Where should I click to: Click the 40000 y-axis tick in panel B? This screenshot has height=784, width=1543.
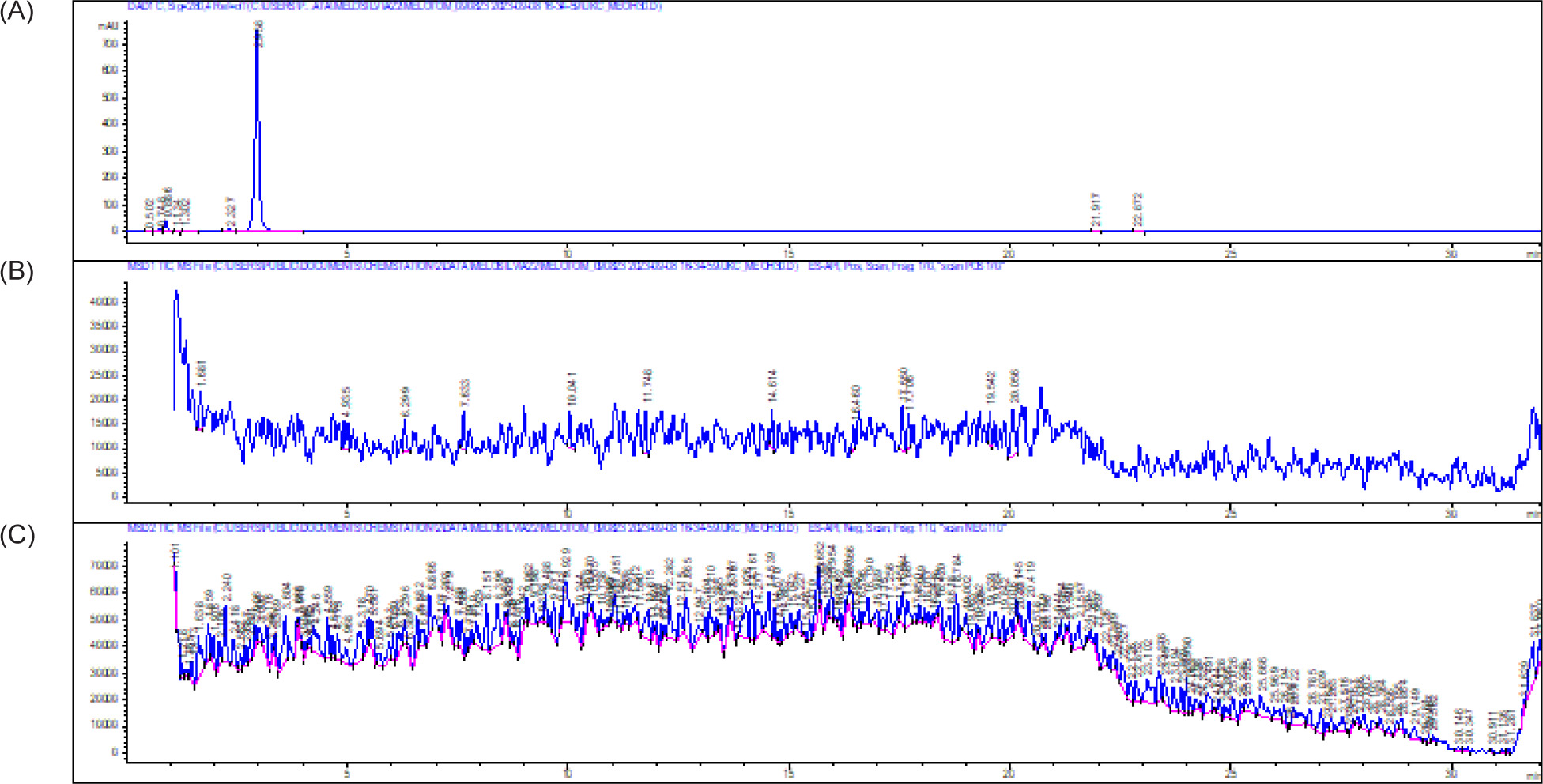click(x=104, y=302)
